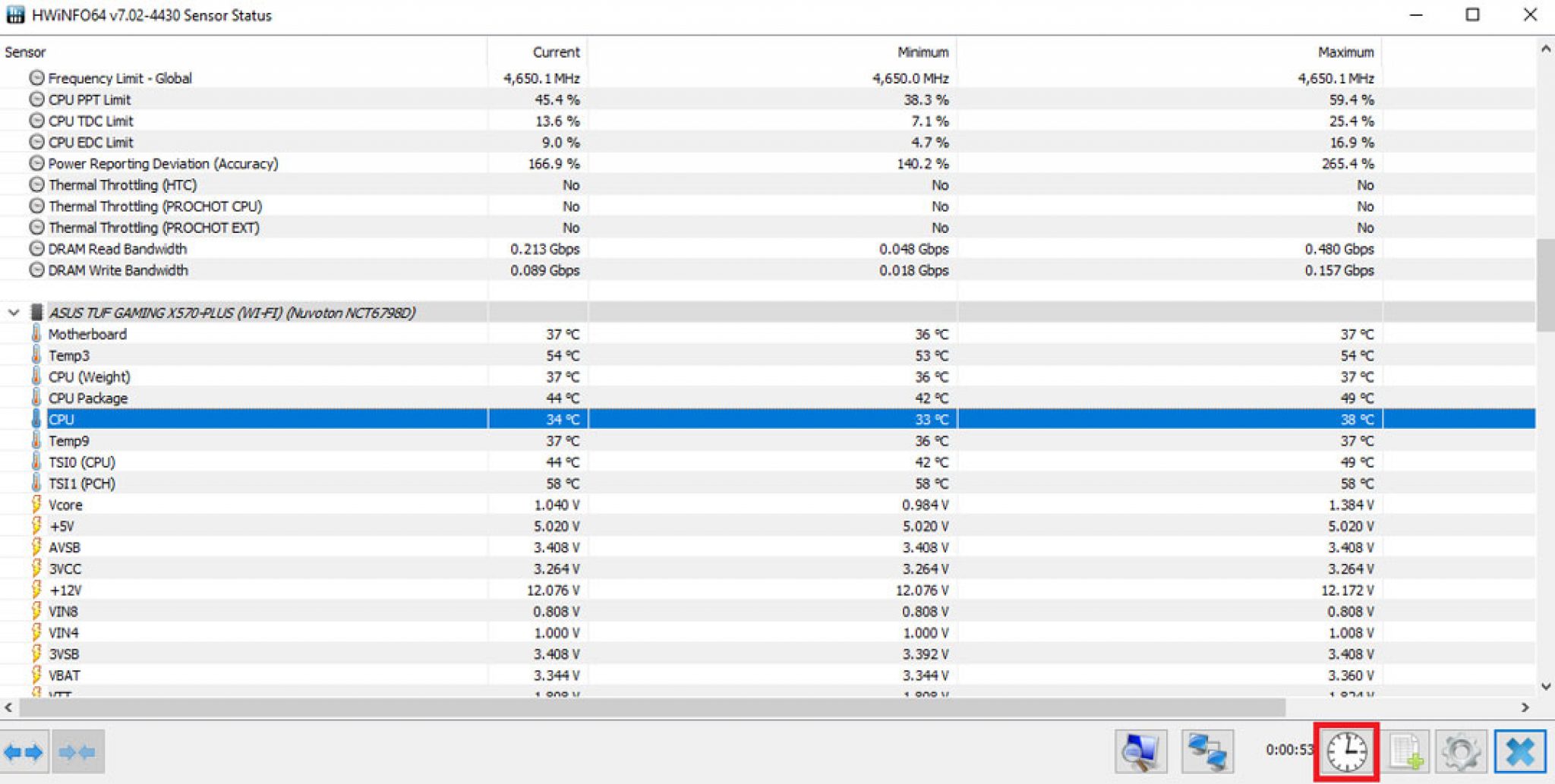Viewport: 1555px width, 784px height.
Task: Click the ASUS TUF GAMING chip icon
Action: pyautogui.click(x=36, y=312)
